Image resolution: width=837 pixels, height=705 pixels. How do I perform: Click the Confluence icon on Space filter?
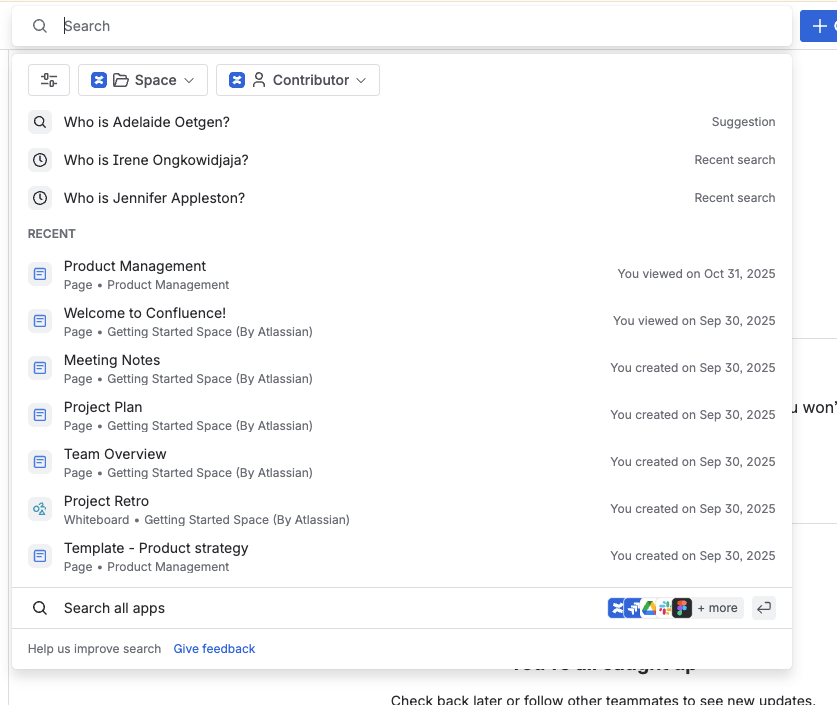coord(99,80)
